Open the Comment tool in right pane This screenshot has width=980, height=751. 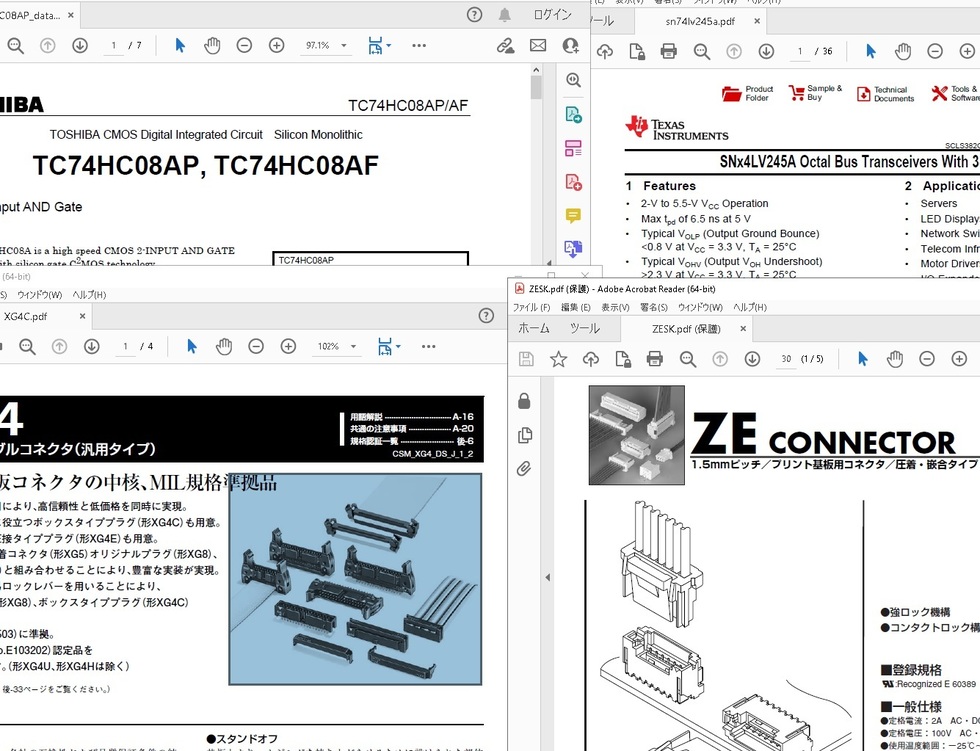573,216
